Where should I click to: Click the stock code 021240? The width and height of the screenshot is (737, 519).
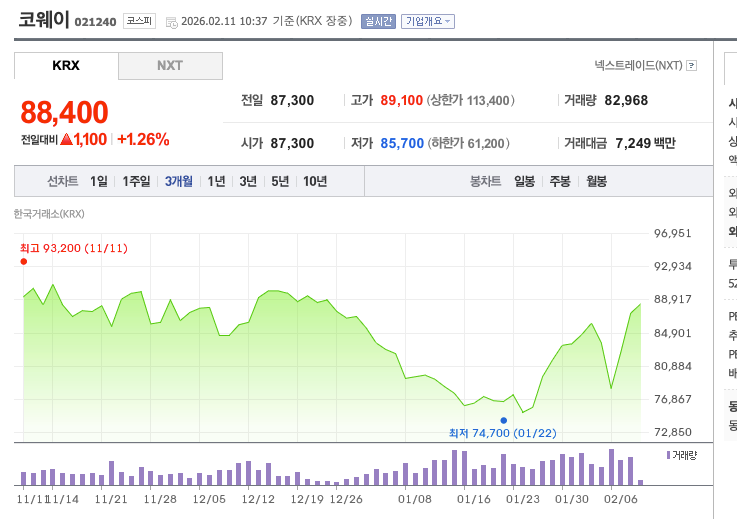(95, 22)
